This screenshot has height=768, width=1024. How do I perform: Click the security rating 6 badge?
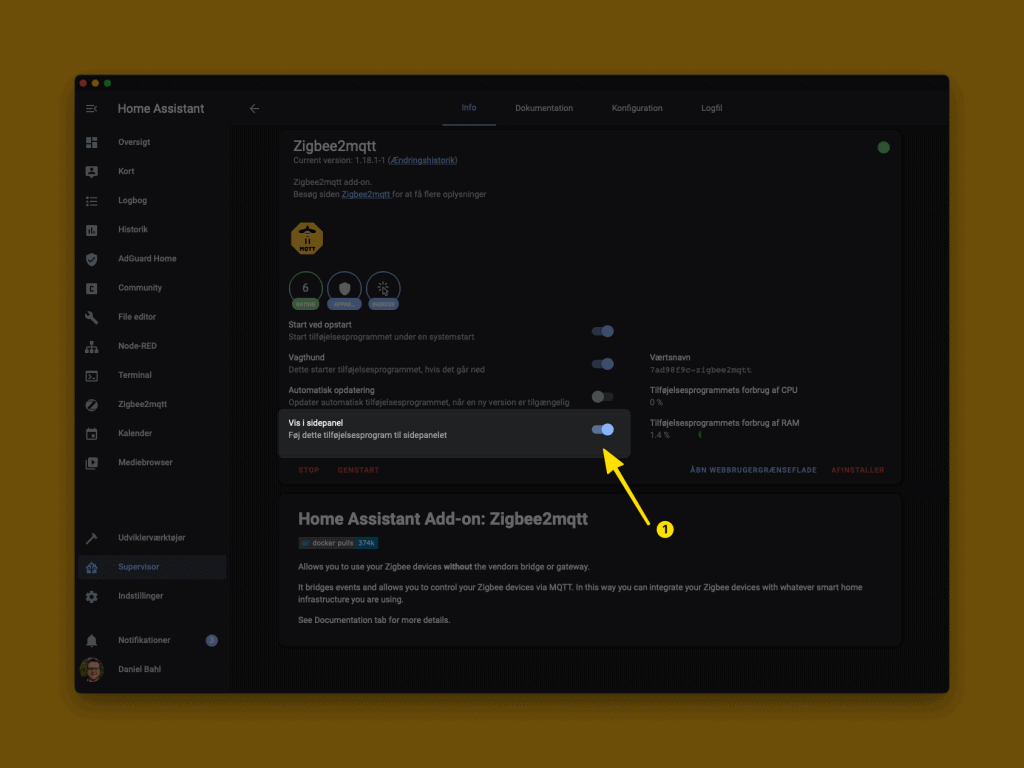point(306,291)
